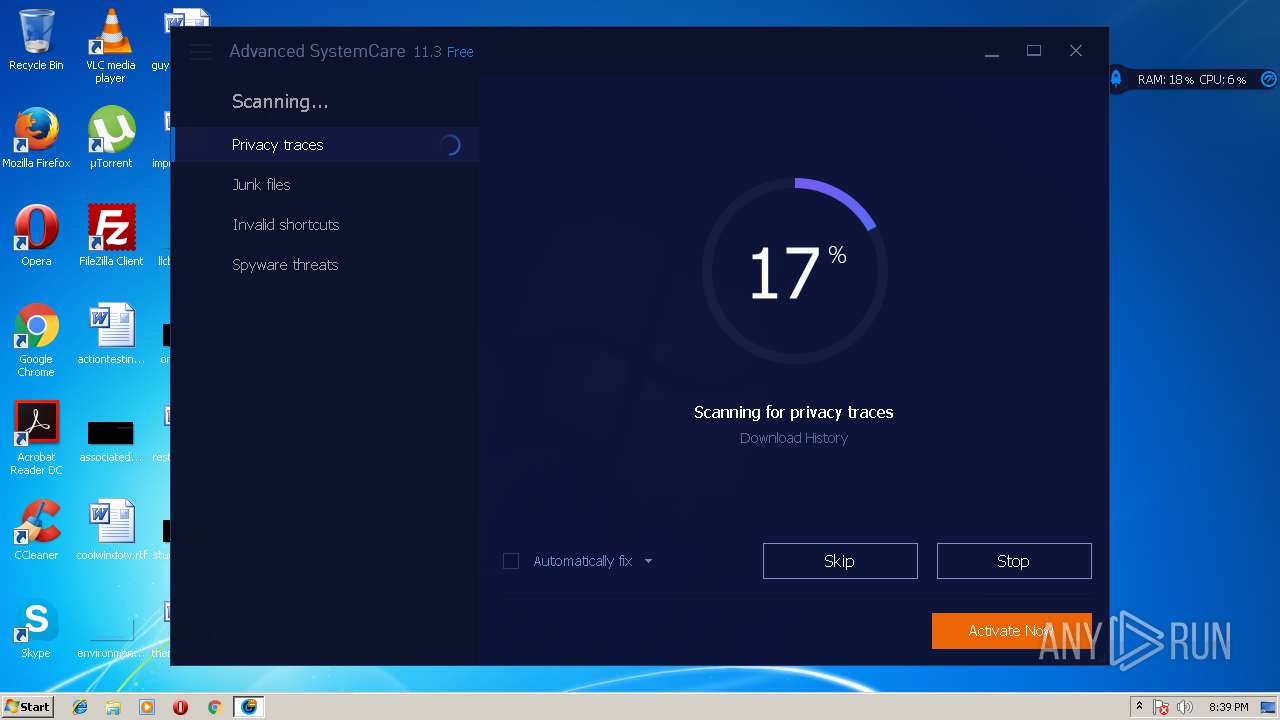
Task: Click the orange Activate Now button
Action: (x=1011, y=631)
